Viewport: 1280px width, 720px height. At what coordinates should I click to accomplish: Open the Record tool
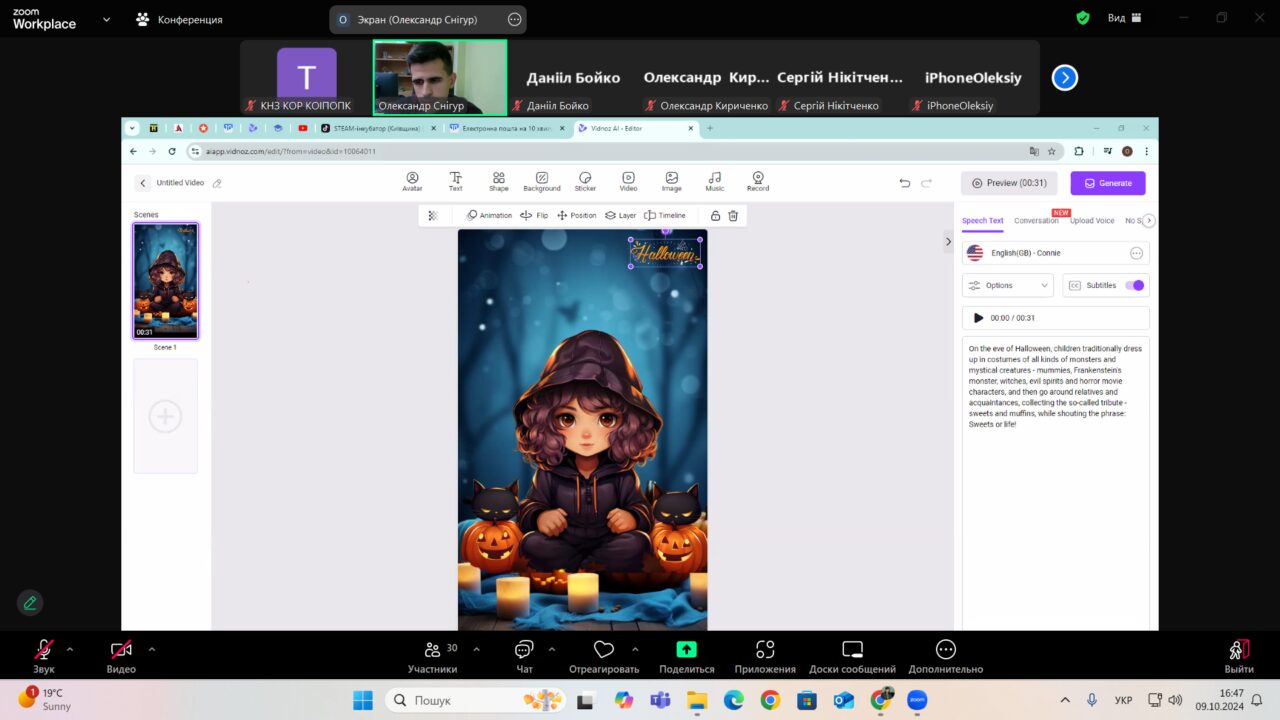click(758, 181)
